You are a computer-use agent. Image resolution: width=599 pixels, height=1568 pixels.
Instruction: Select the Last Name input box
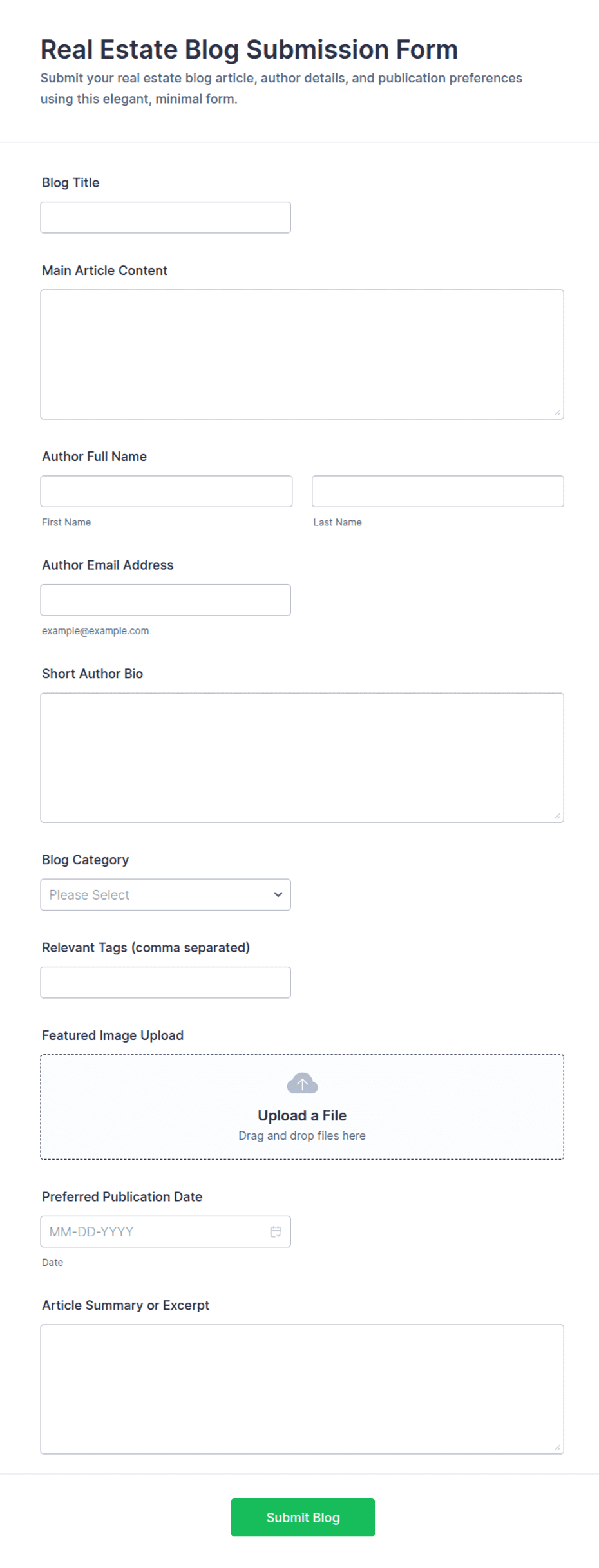tap(438, 491)
